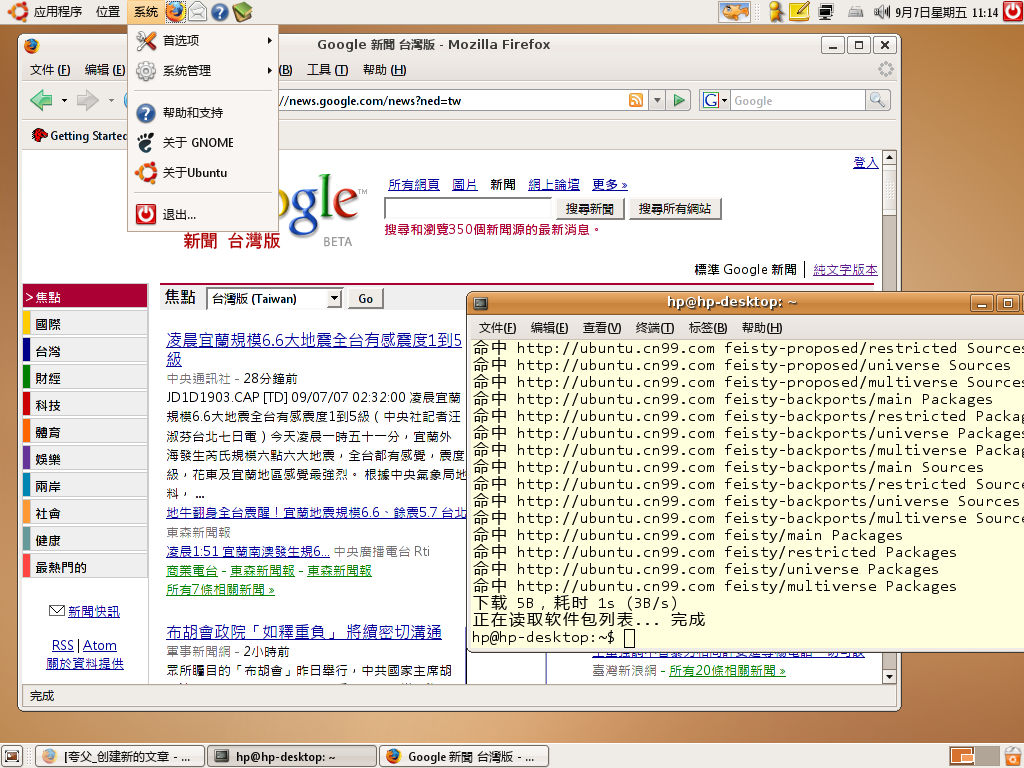Open the terminal's 终端 menu
The width and height of the screenshot is (1024, 768).
654,328
